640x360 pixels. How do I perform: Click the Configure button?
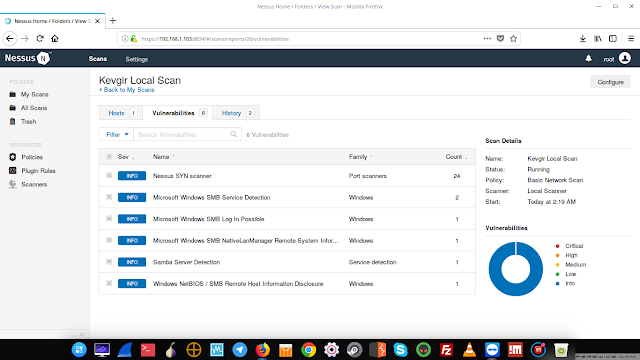tap(610, 82)
